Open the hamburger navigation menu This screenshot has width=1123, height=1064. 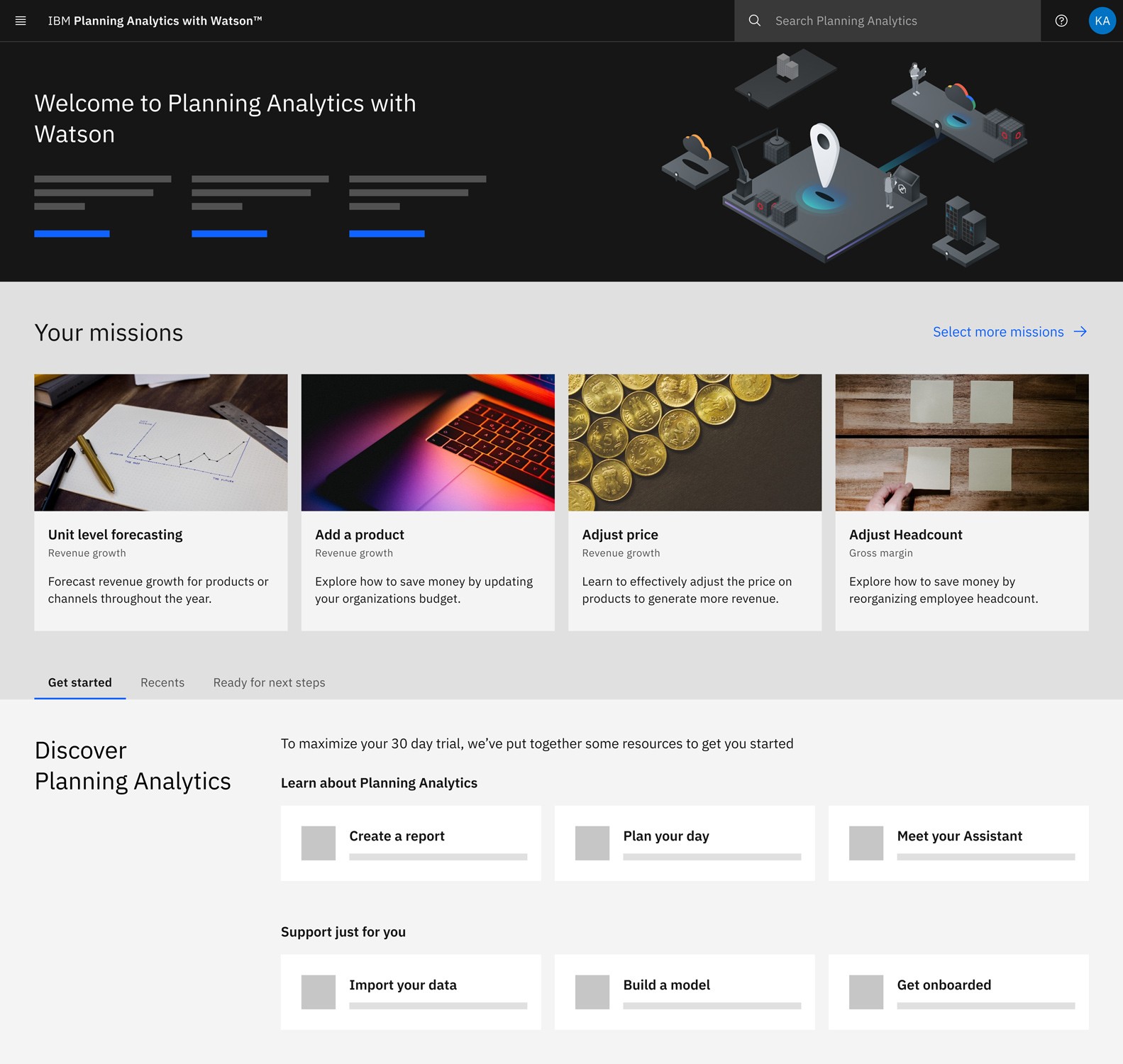click(21, 21)
